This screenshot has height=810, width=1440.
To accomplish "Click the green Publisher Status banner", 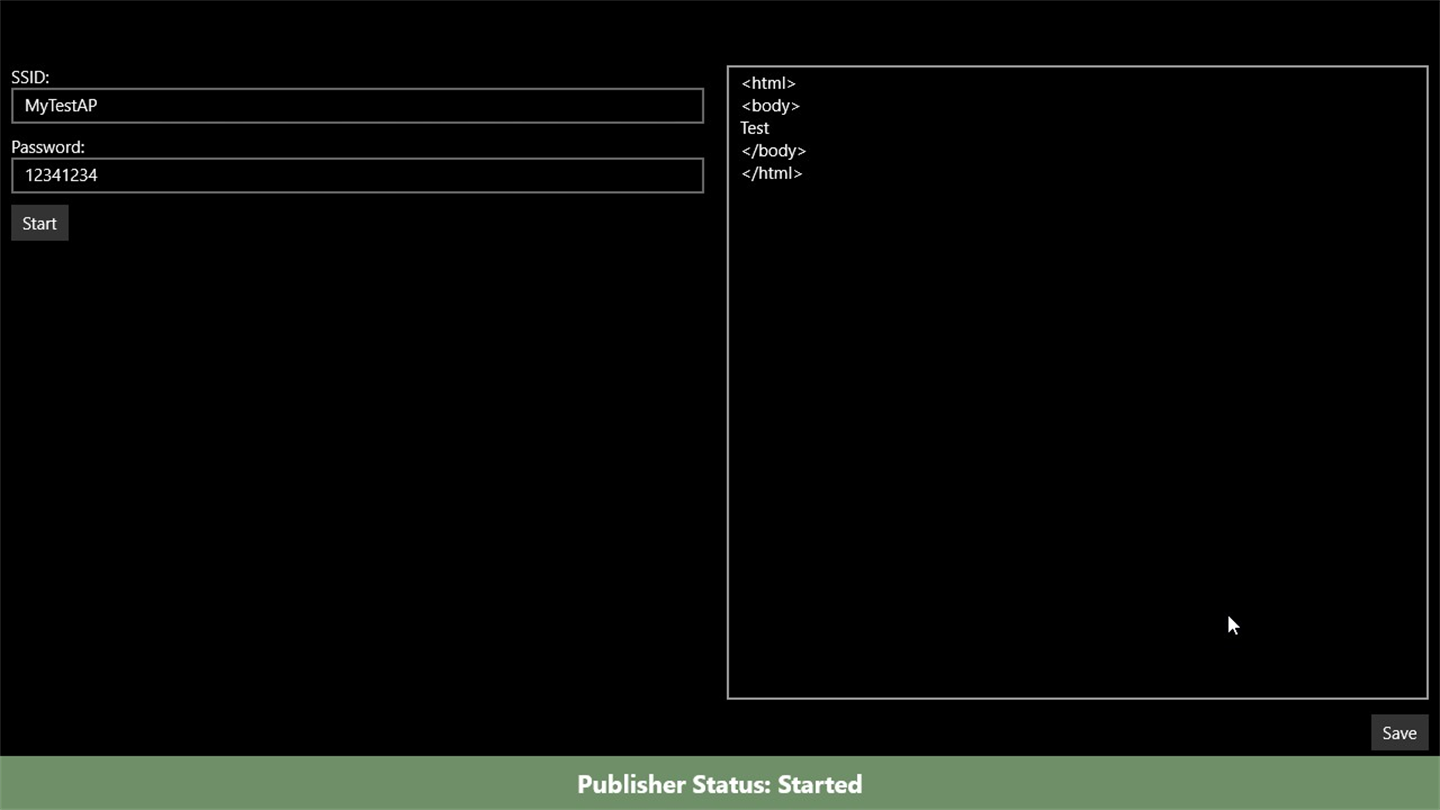I will 720,784.
